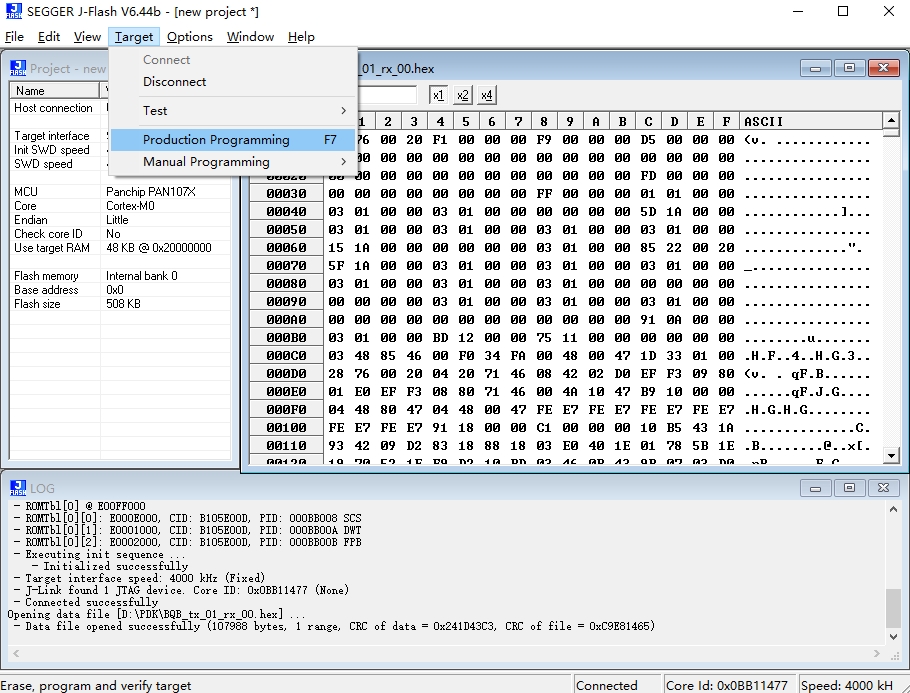Select the Base address row

pyautogui.click(x=121, y=290)
